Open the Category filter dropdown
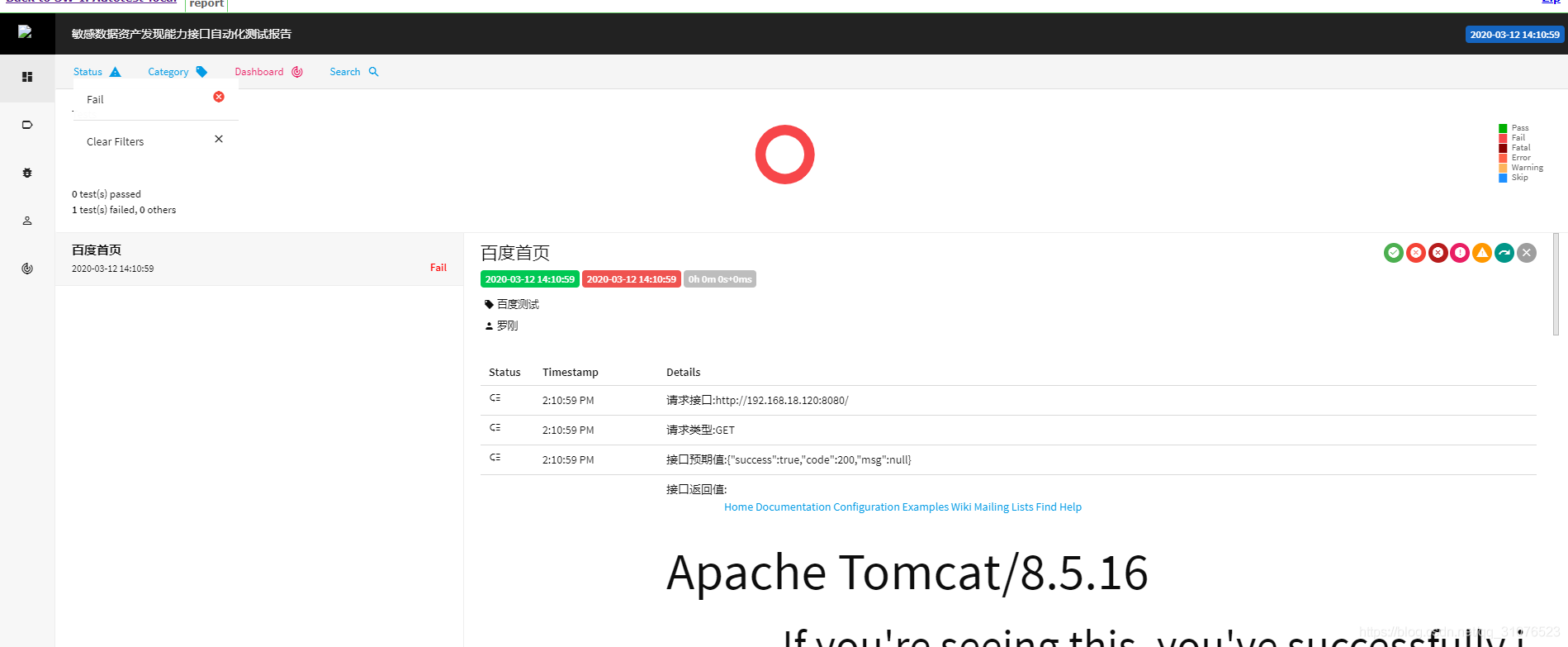Screen dimensions: 1568x647 pos(178,72)
